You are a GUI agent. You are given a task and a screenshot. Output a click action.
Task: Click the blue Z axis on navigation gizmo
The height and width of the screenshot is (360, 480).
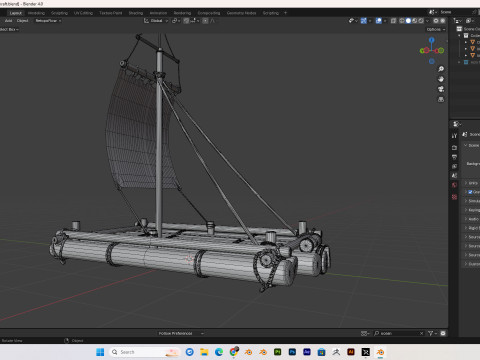click(x=432, y=40)
